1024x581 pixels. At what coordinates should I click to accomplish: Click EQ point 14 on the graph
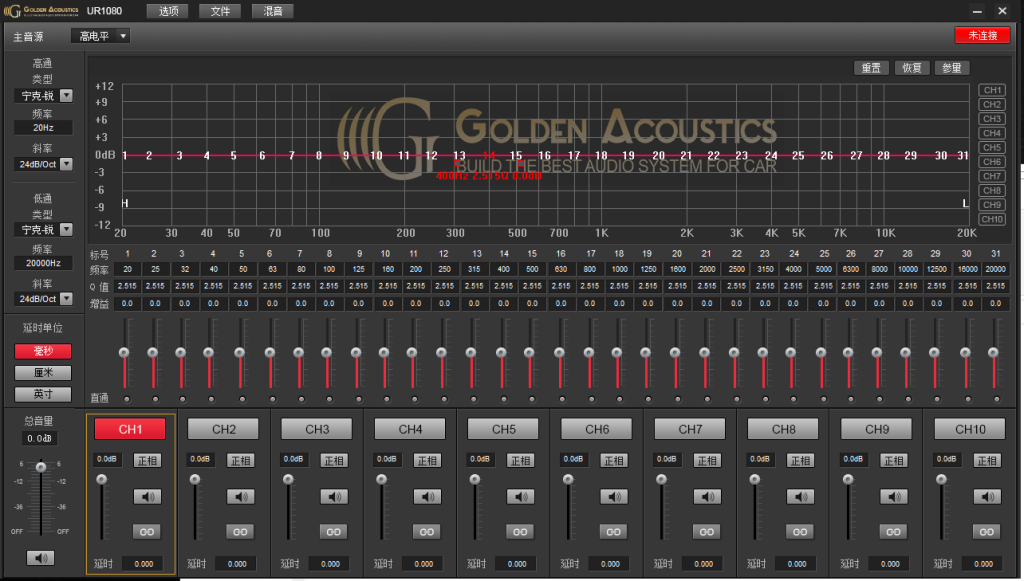click(488, 155)
